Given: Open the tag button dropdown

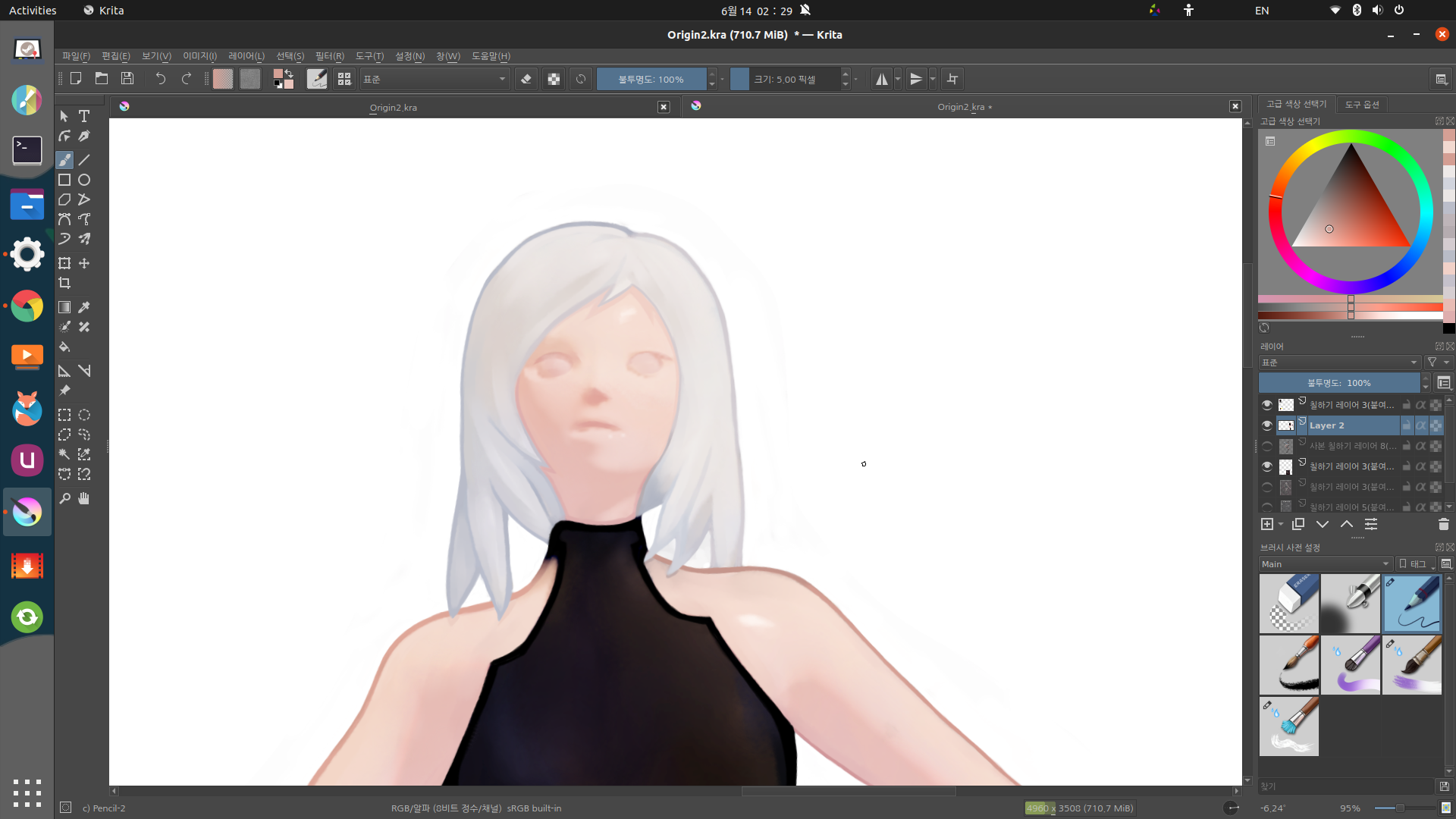Looking at the screenshot, I should pos(1417,564).
